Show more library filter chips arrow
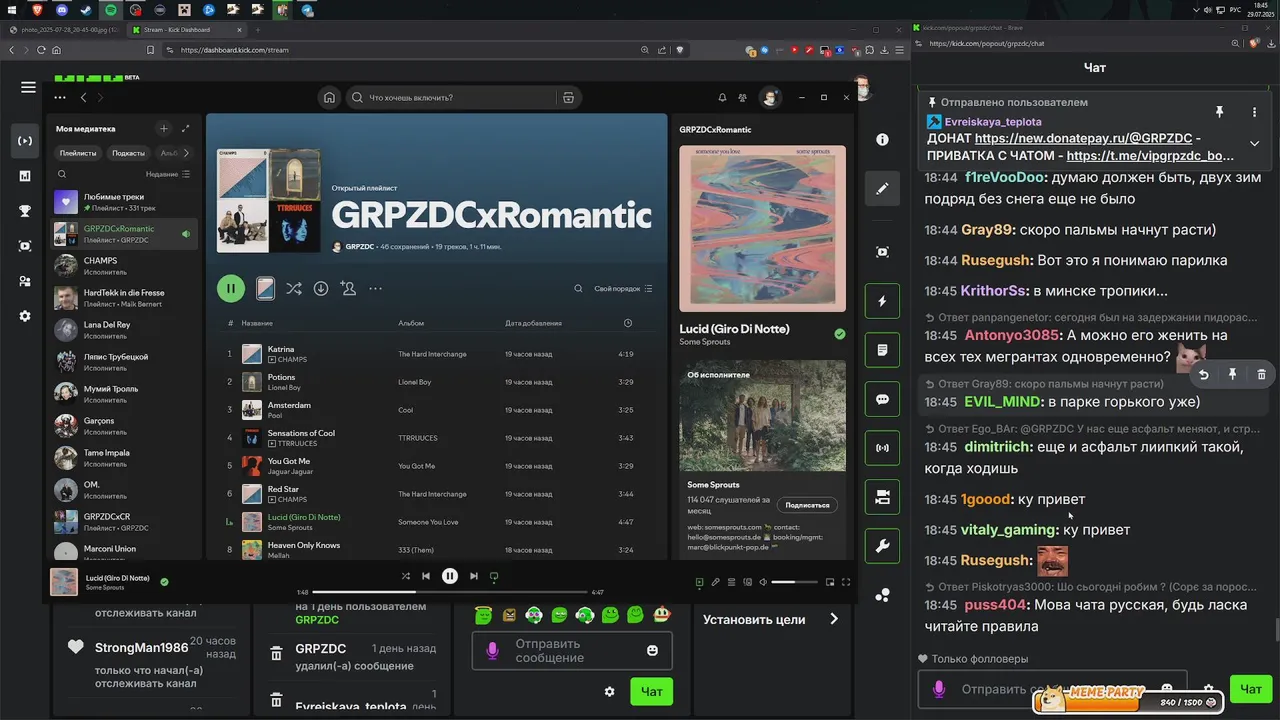Image resolution: width=1280 pixels, height=720 pixels. tap(188, 153)
